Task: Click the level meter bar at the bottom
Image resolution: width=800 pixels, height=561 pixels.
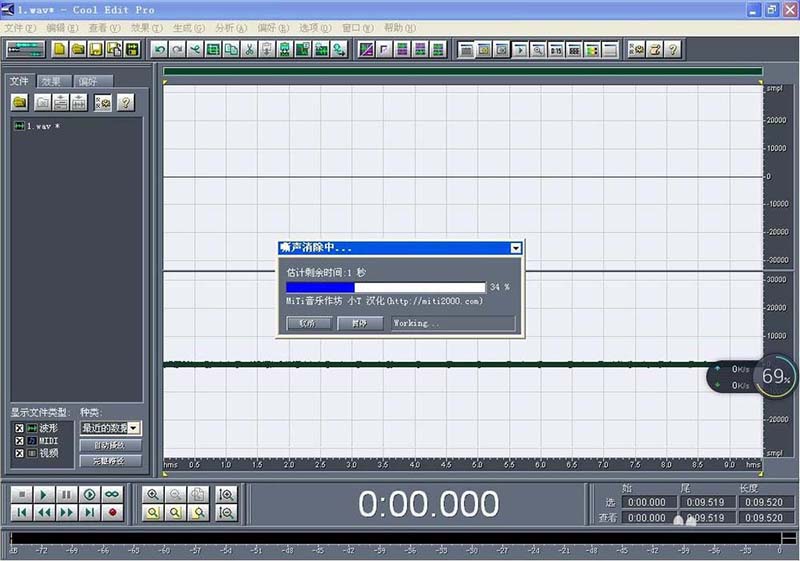Action: tap(395, 538)
